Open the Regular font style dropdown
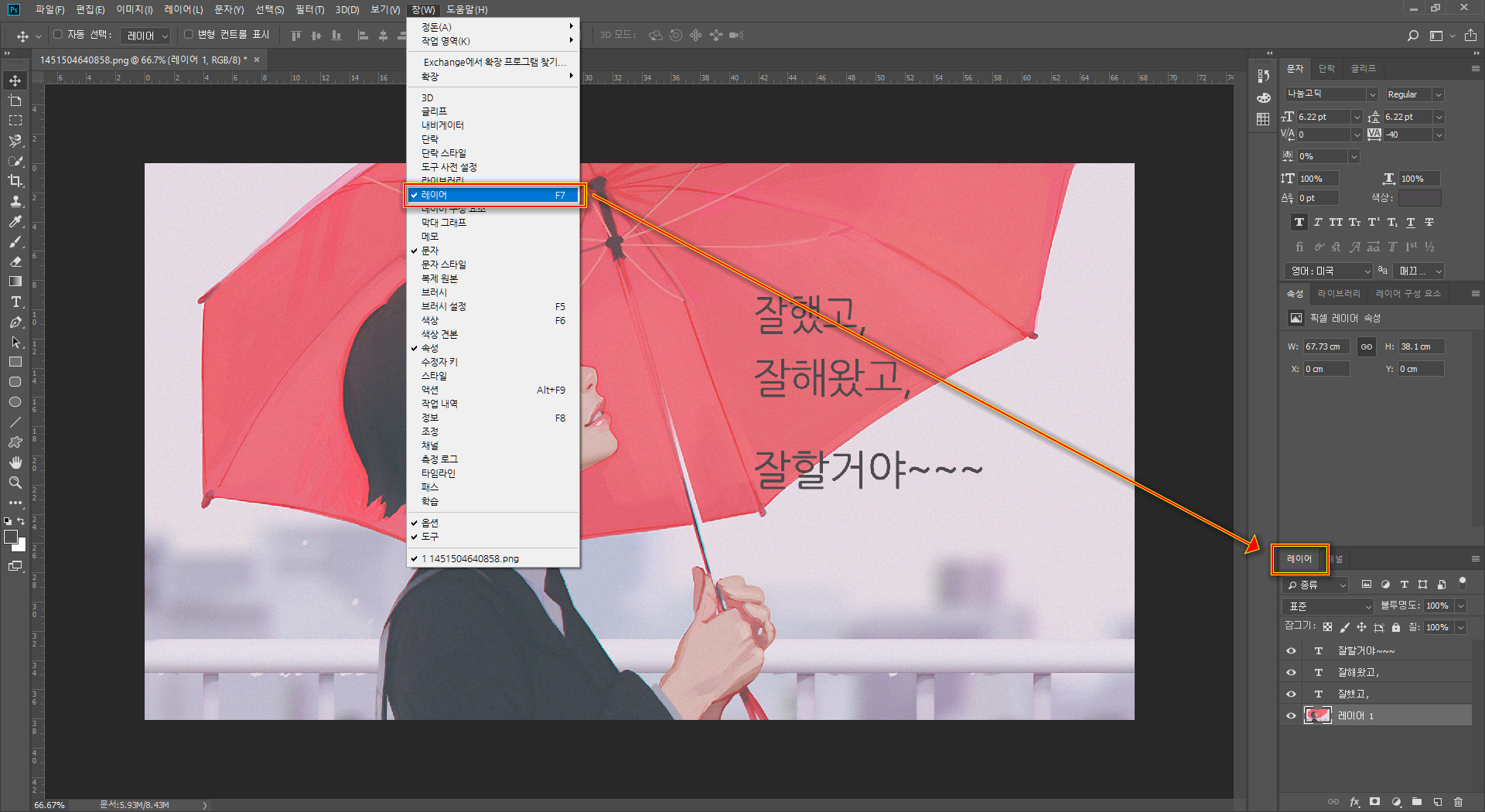Screen dimensions: 1485x812 click(1438, 94)
